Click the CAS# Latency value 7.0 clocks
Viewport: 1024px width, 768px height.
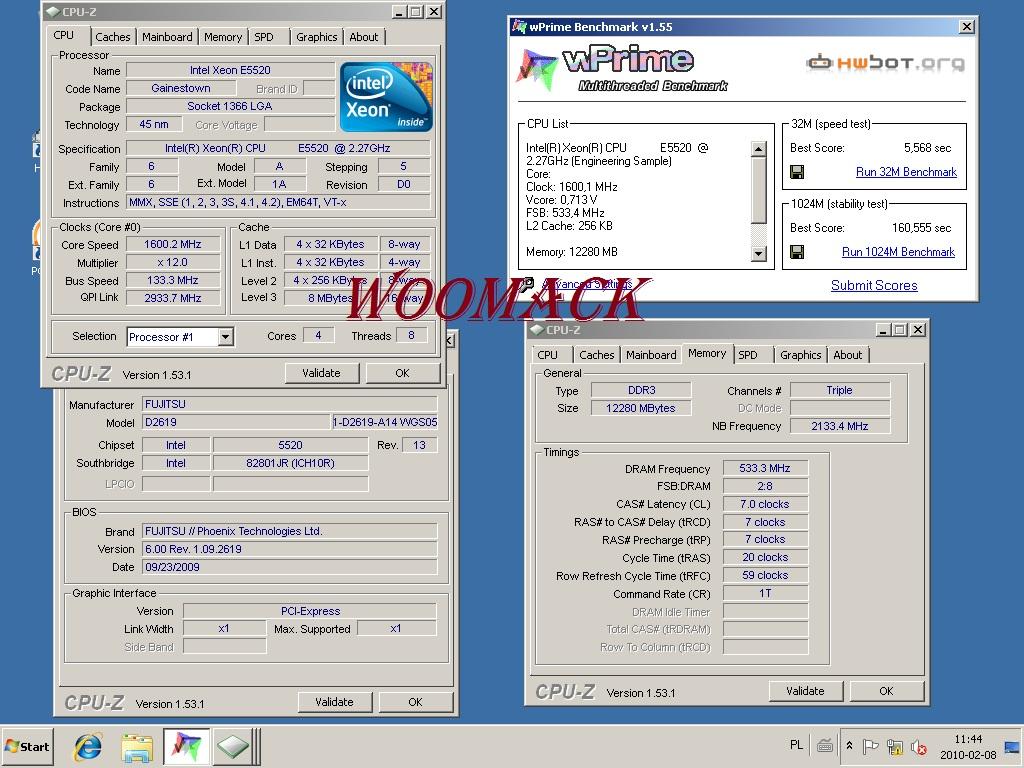[x=765, y=504]
